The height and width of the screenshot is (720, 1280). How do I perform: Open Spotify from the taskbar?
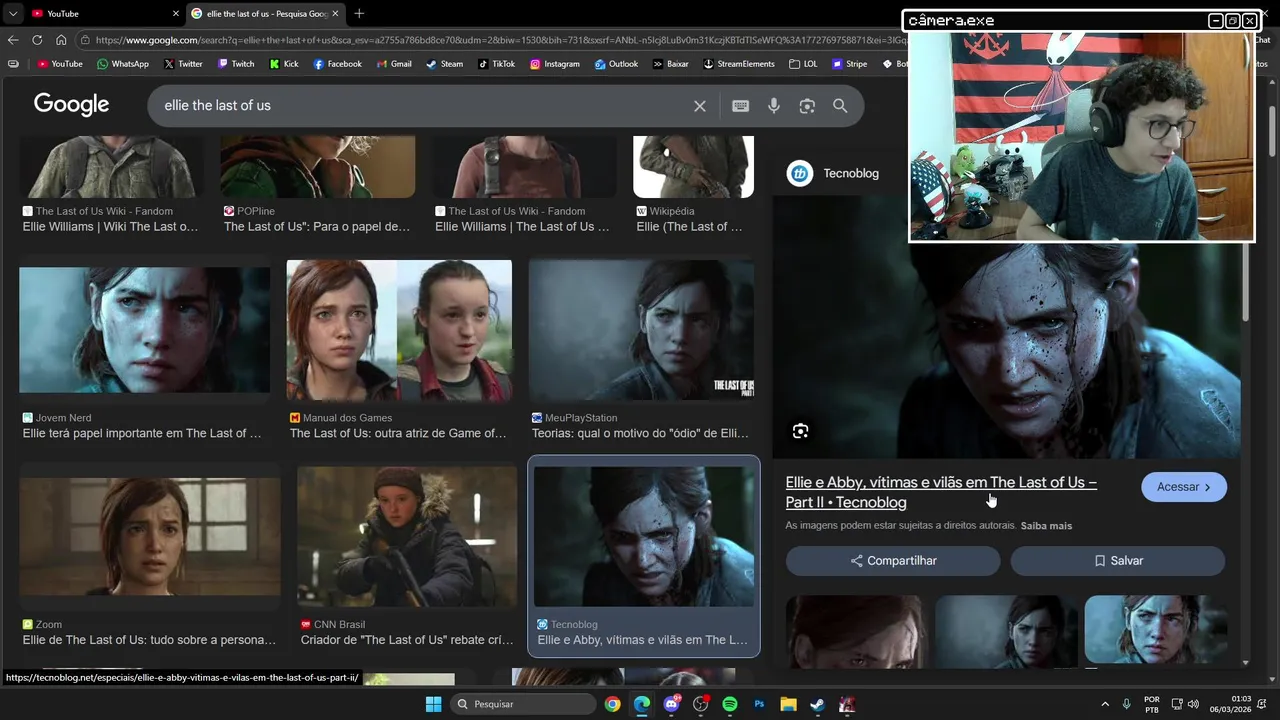(x=730, y=704)
